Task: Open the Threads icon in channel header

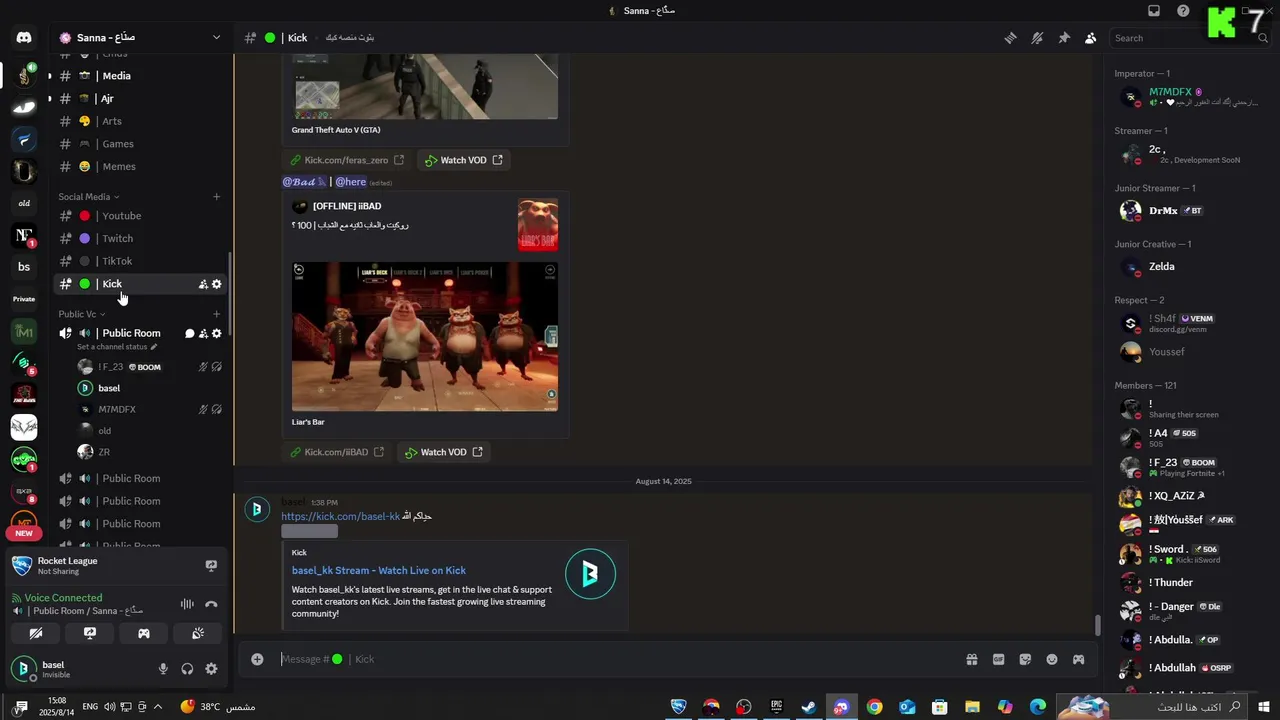Action: tap(1010, 38)
